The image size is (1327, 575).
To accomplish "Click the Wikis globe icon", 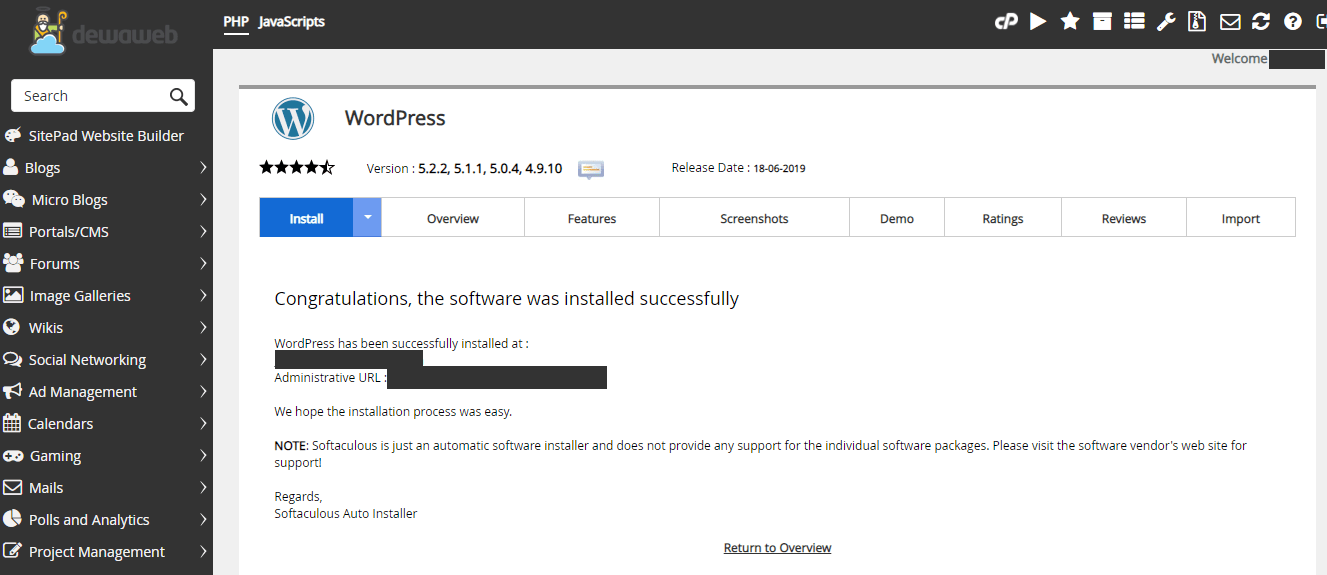I will click(x=11, y=327).
